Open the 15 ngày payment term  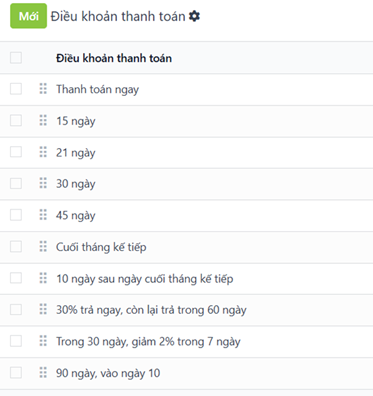[x=76, y=121]
